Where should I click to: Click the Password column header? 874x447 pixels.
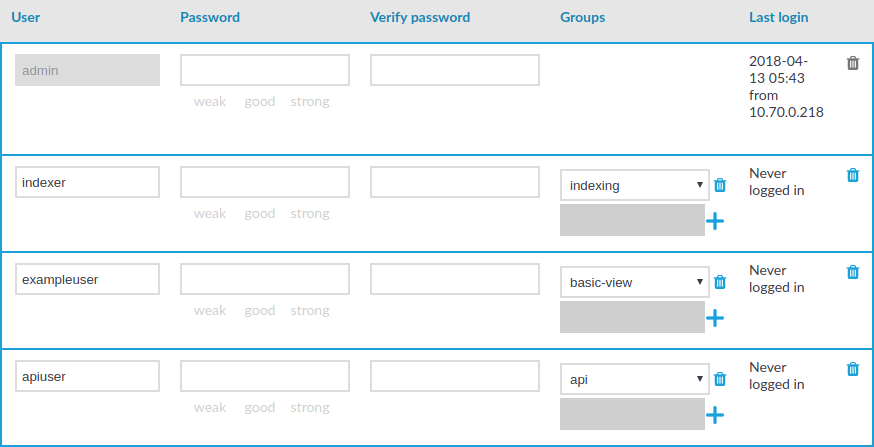pos(210,17)
